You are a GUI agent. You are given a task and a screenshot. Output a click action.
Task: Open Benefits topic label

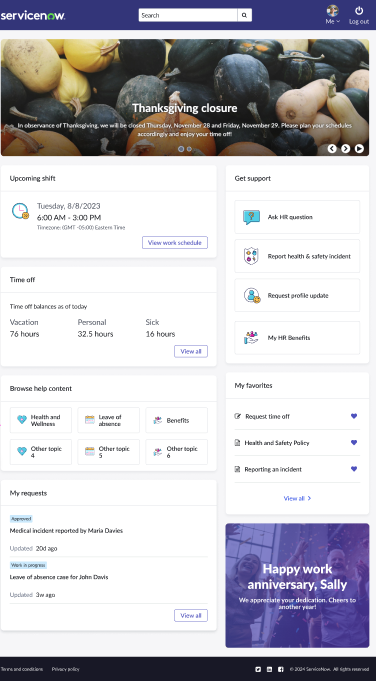[x=178, y=420]
